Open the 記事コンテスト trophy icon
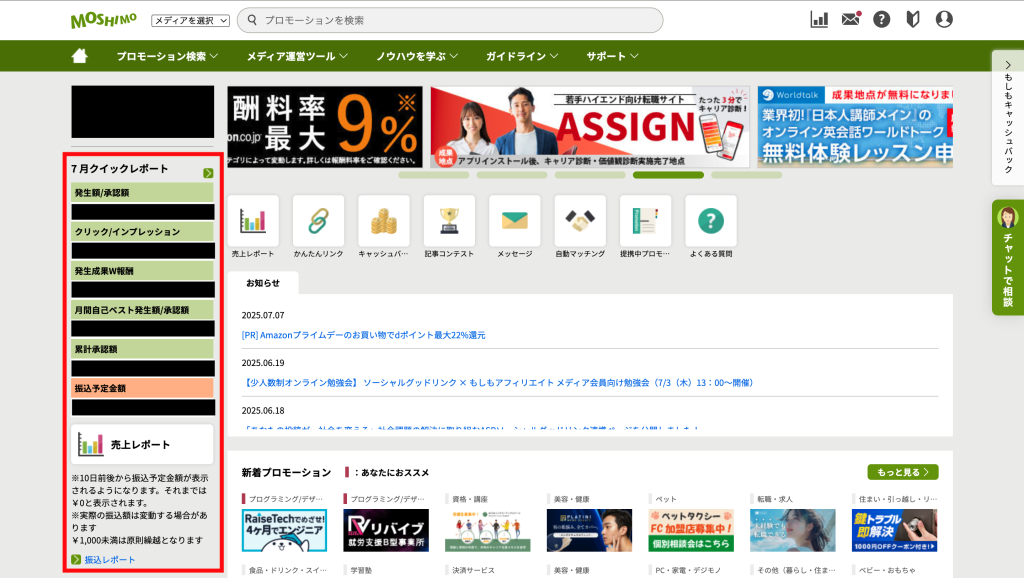Viewport: 1024px width, 578px height. tap(449, 221)
